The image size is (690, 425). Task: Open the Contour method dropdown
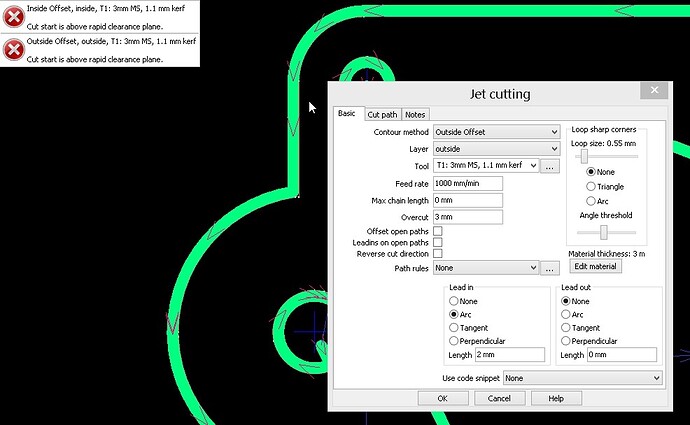pos(496,132)
